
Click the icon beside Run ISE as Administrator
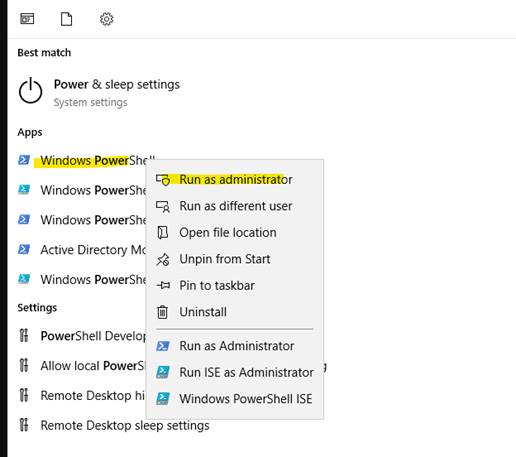pyautogui.click(x=163, y=372)
